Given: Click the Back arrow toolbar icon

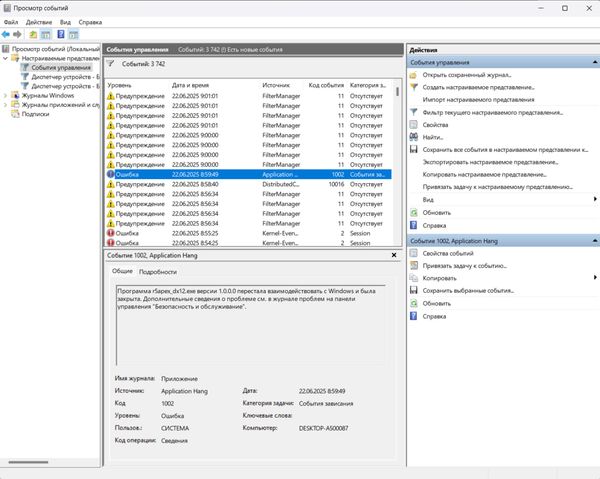Looking at the screenshot, I should click(x=6, y=34).
